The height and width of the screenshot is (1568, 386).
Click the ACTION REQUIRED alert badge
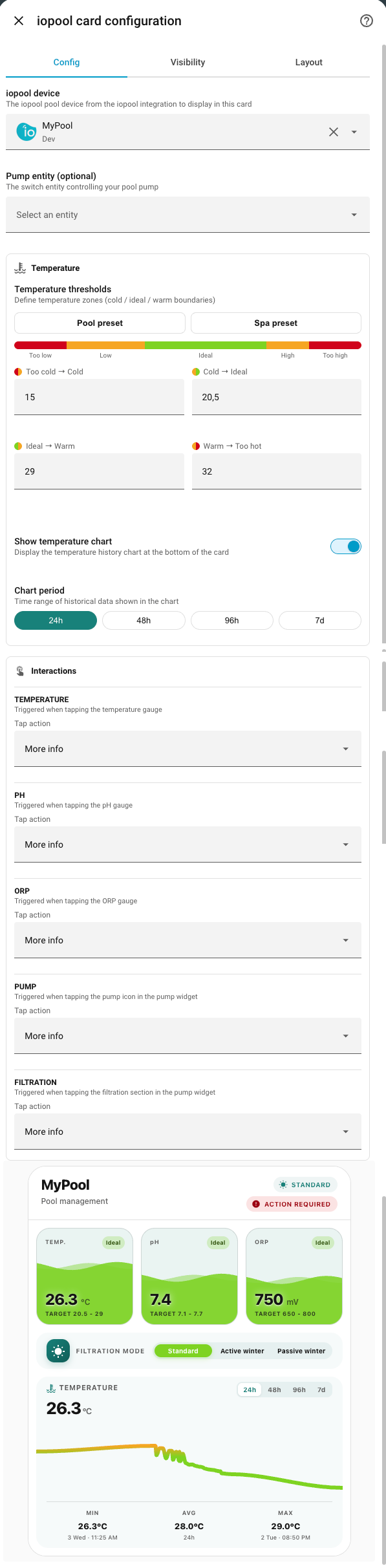click(x=292, y=1204)
